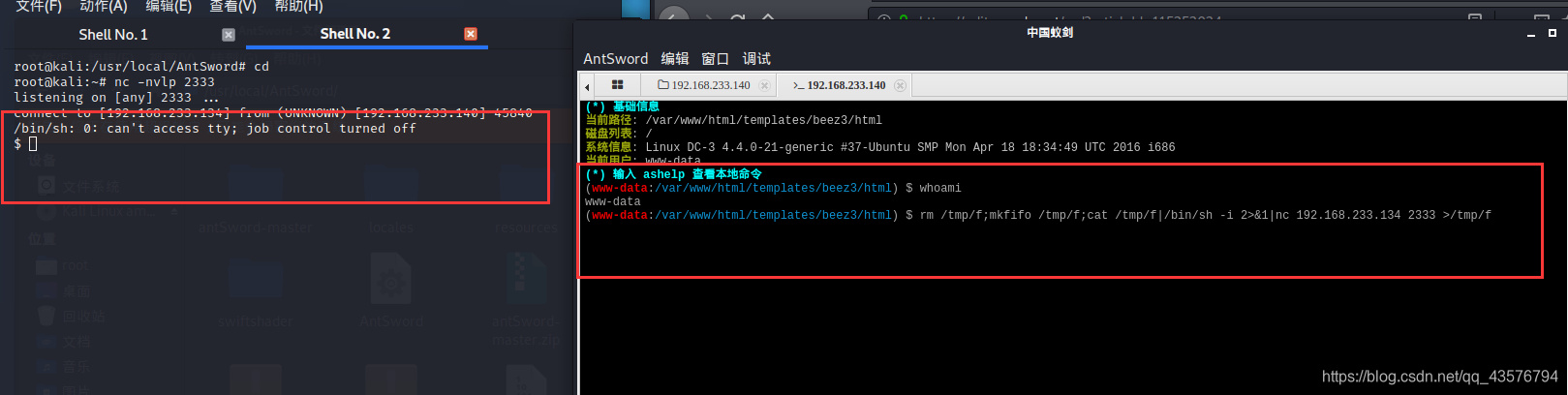1568x395 pixels.
Task: Click the 'rm /tmp/f;mkfifo' reverse shell command
Action: pyautogui.click(x=1206, y=215)
